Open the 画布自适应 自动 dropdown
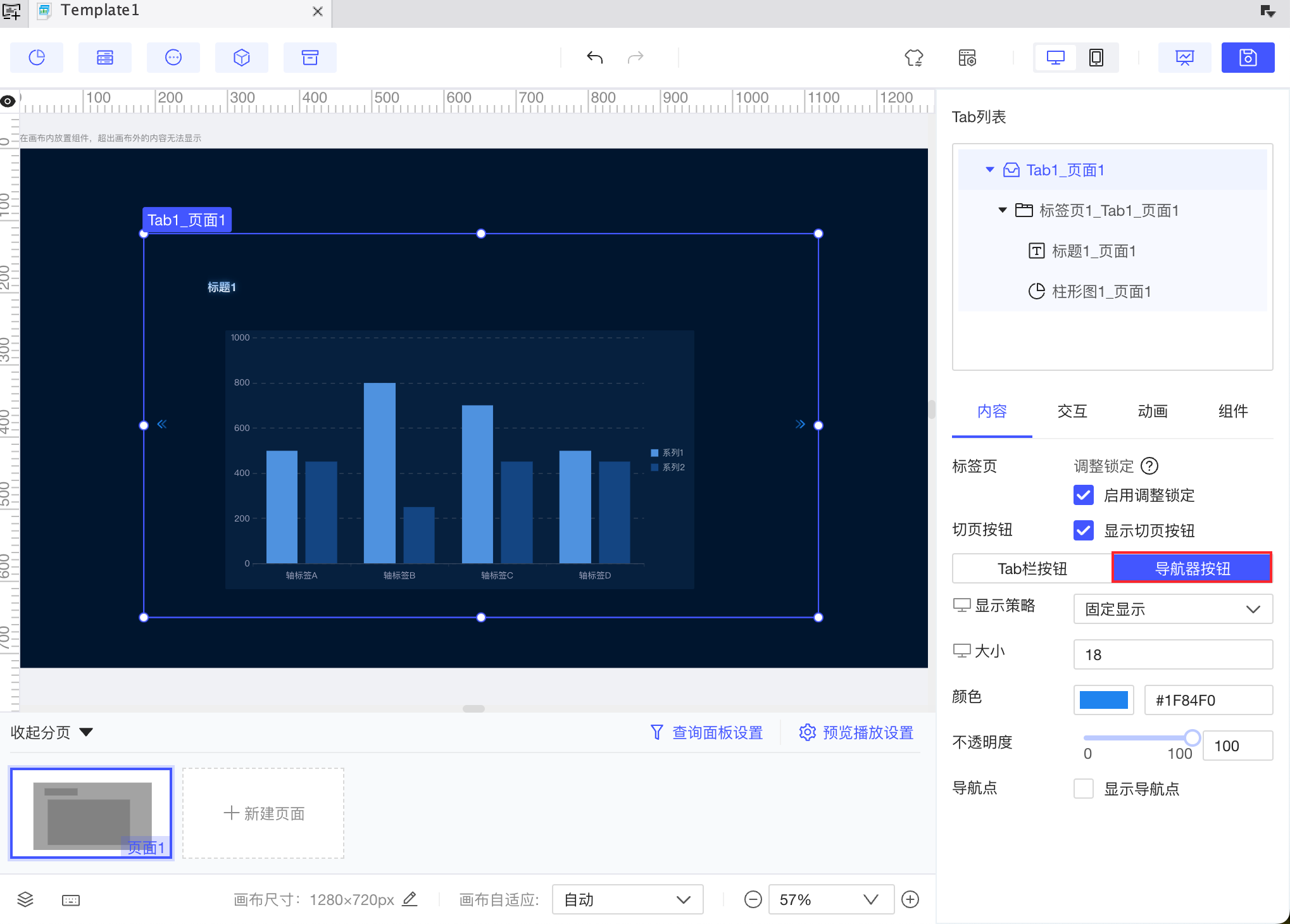 pyautogui.click(x=627, y=899)
